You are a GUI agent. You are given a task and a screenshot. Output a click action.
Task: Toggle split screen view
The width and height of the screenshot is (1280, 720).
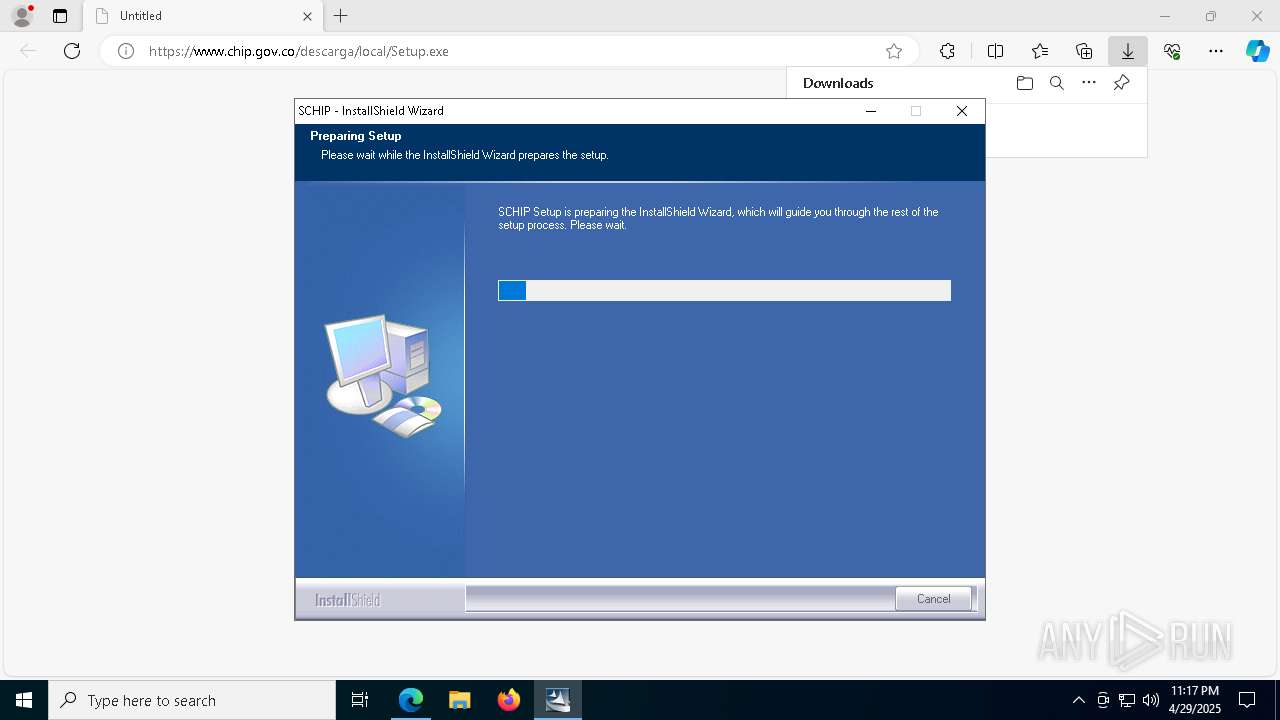pyautogui.click(x=995, y=51)
